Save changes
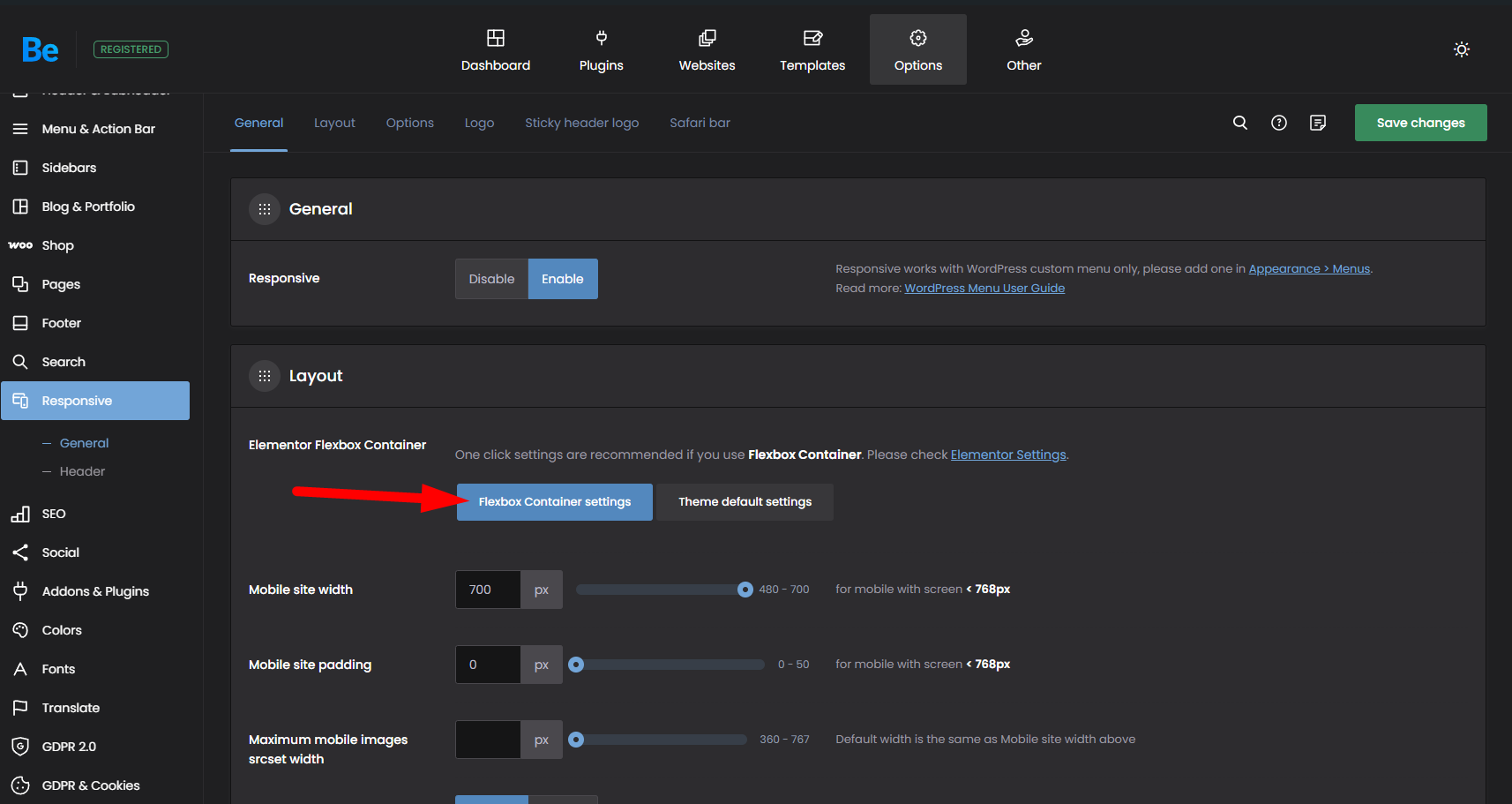This screenshot has width=1512, height=804. point(1421,123)
